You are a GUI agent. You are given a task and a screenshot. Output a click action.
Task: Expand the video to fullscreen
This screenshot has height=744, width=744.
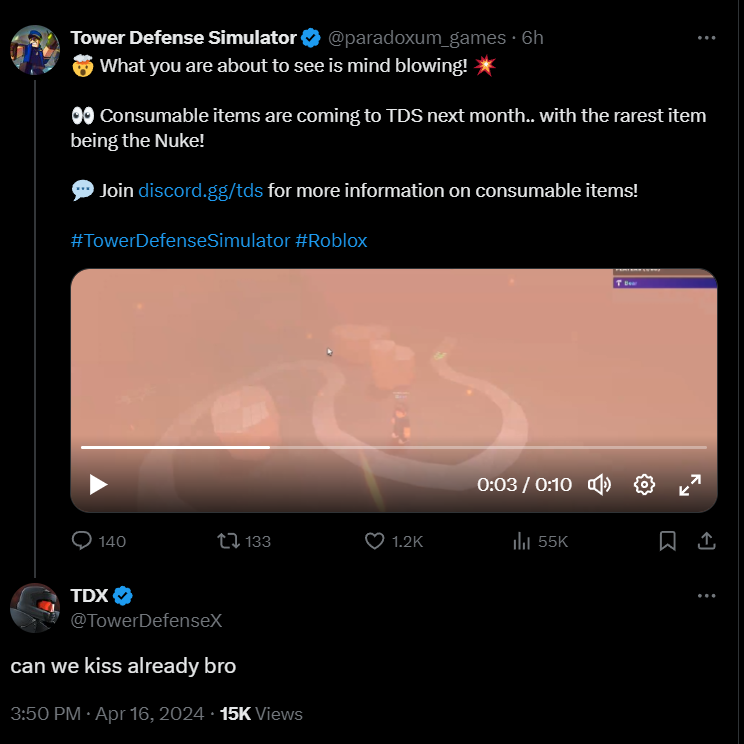(690, 484)
